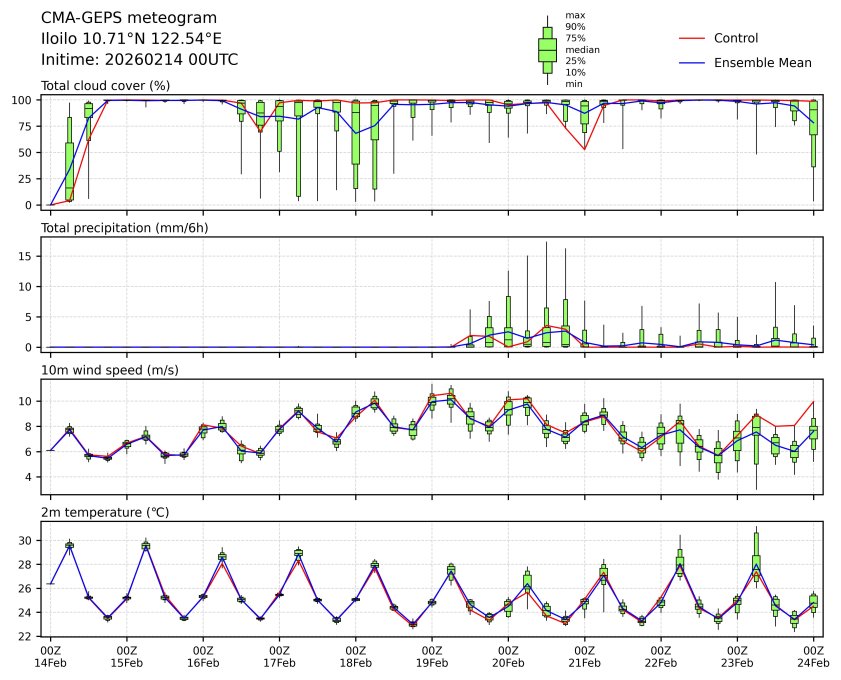841x680 pixels.
Task: Click the 00Z 16Feb x-axis tick label
Action: (x=203, y=656)
